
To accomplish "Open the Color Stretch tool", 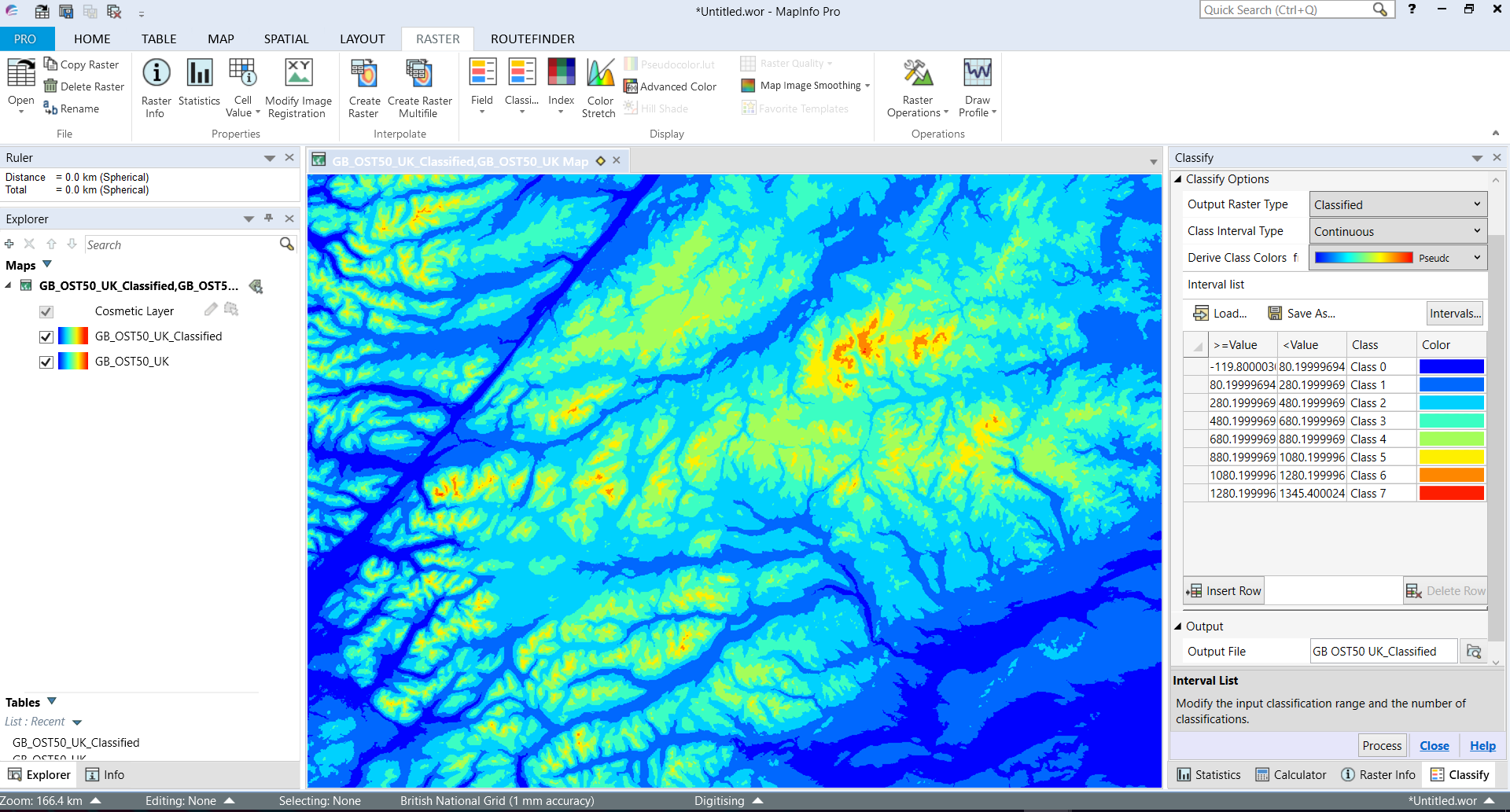I will point(600,72).
